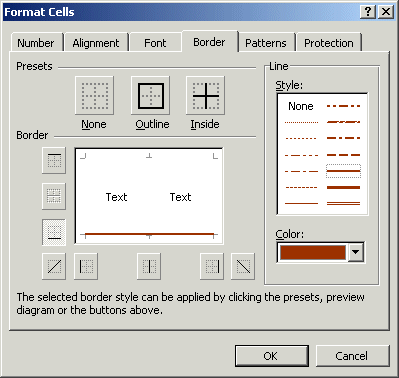Toggle the bottom border button
The width and height of the screenshot is (399, 378).
[54, 232]
